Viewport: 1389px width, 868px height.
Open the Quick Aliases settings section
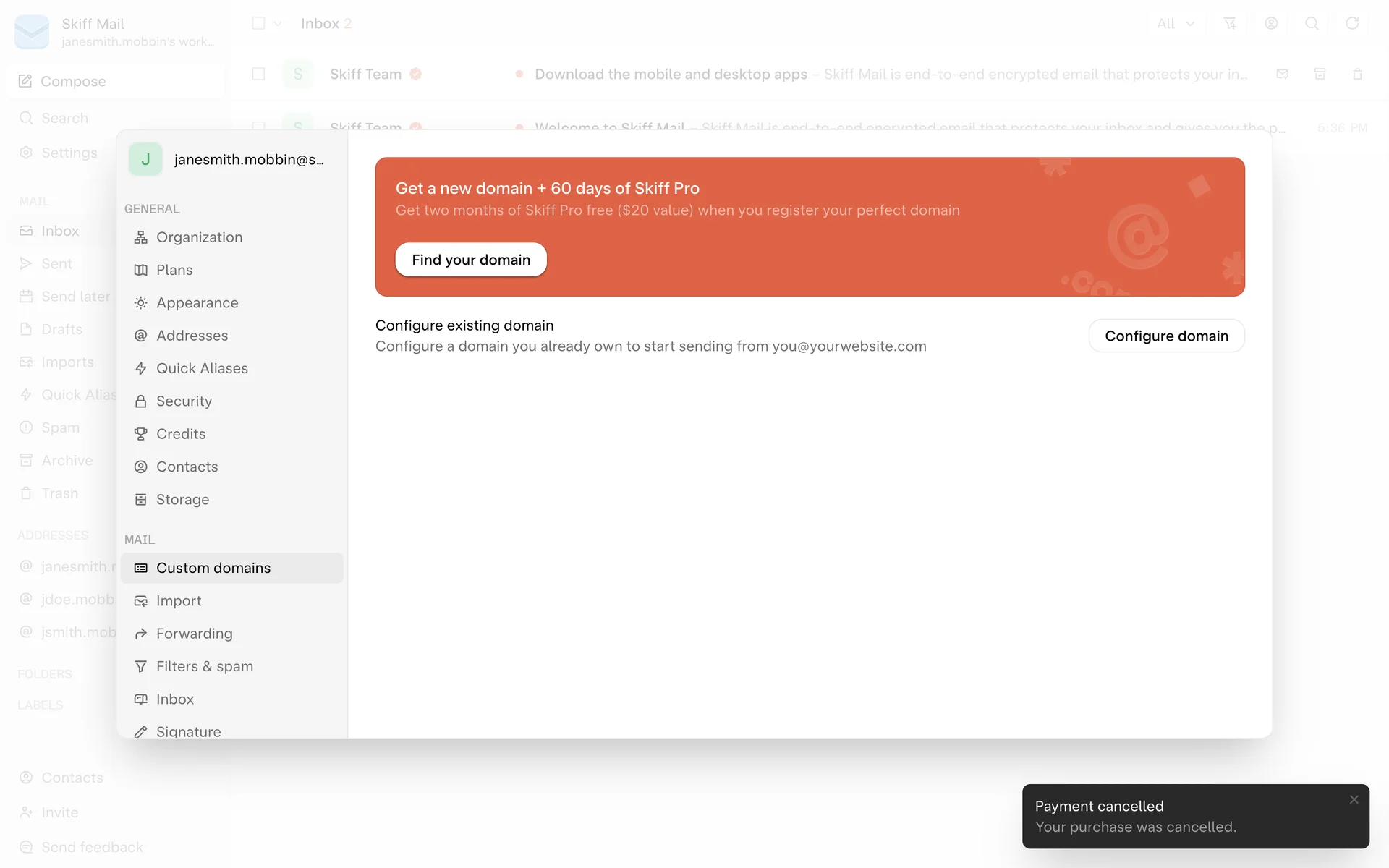(x=202, y=368)
